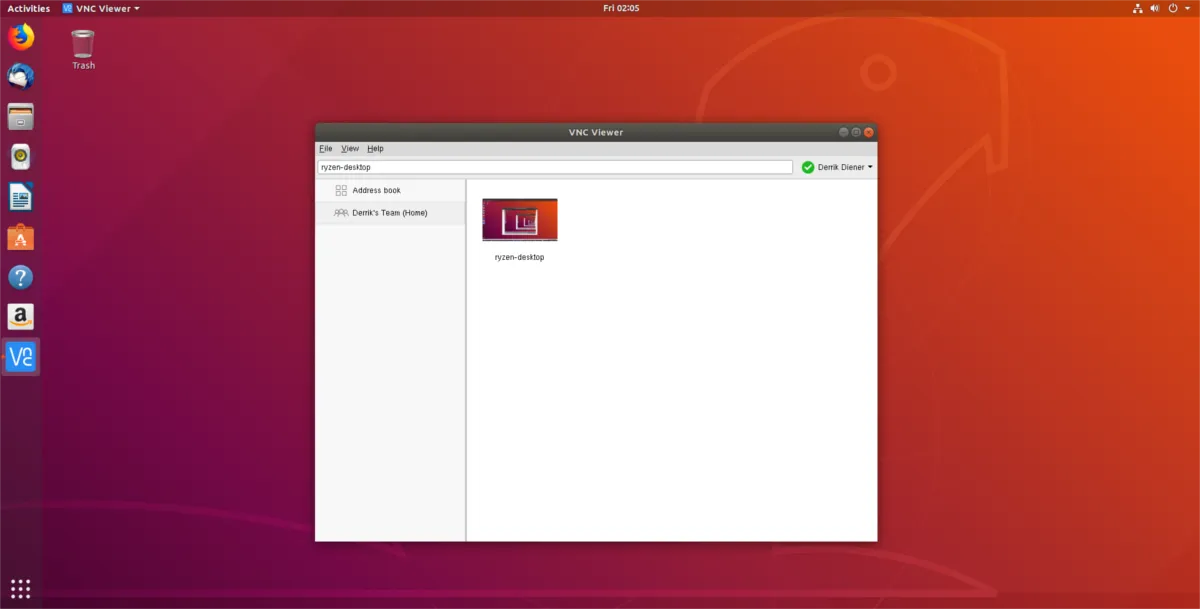1200x609 pixels.
Task: Open the Files manager dock icon
Action: 21,116
